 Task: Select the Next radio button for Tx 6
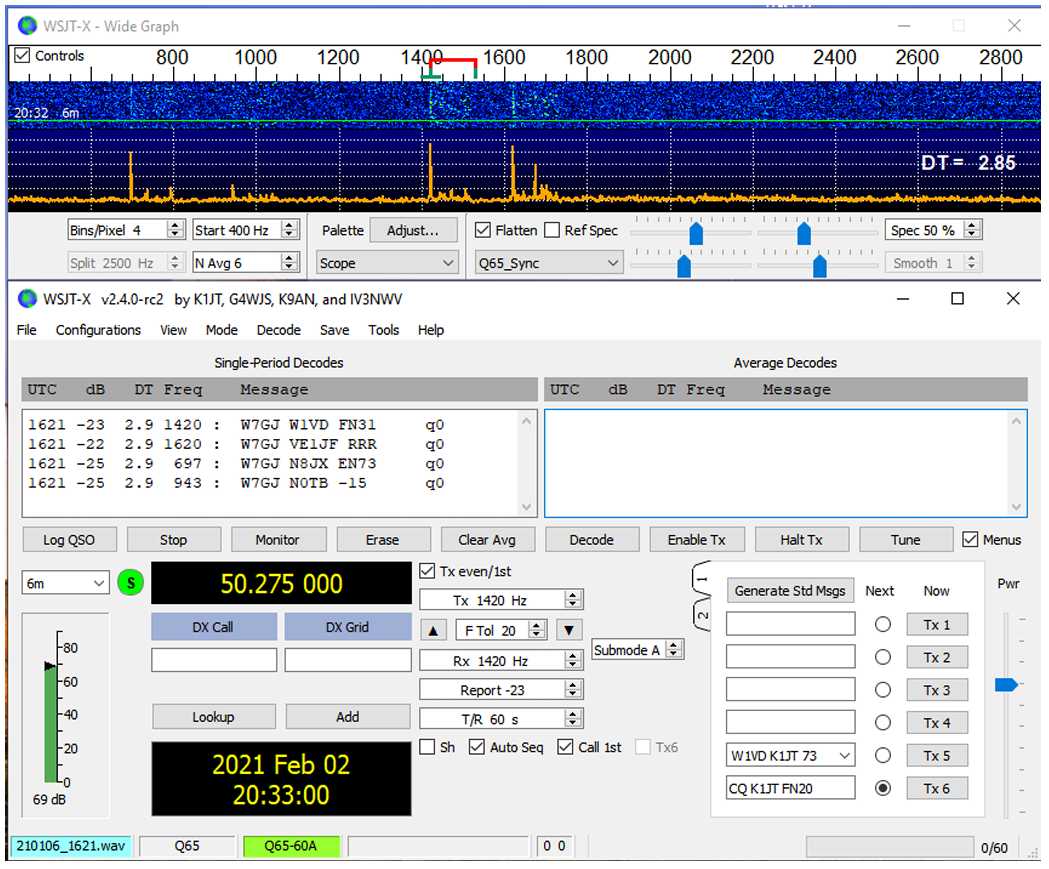point(883,789)
